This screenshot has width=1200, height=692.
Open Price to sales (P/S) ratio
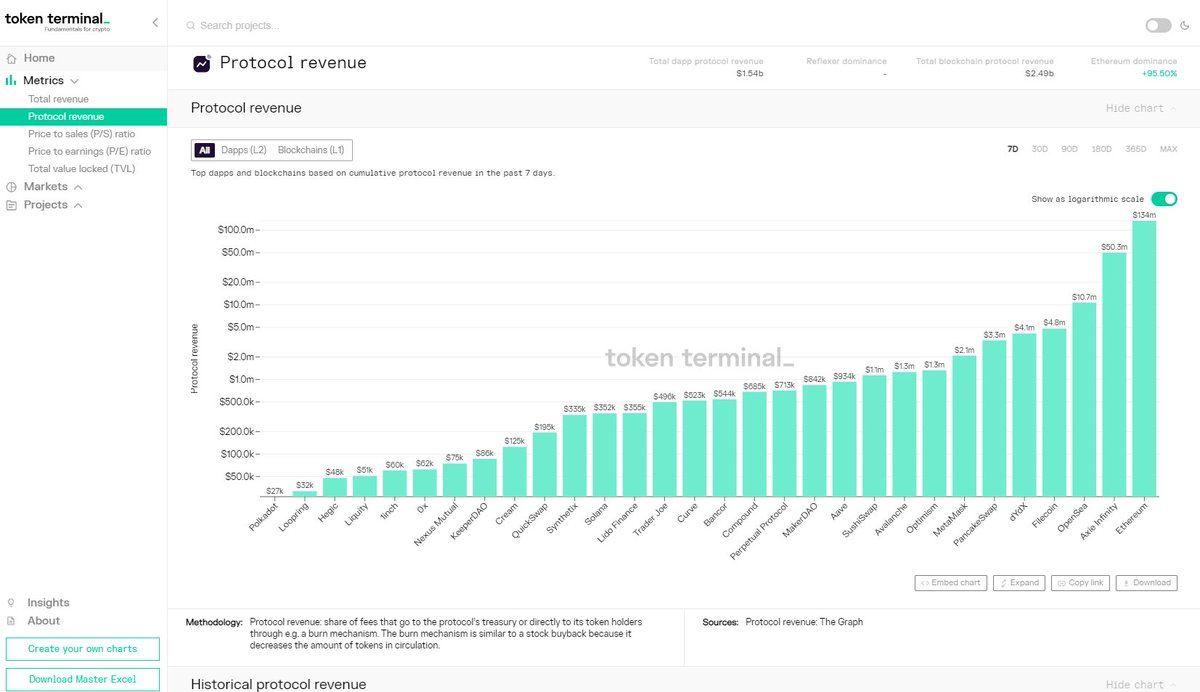pyautogui.click(x=84, y=134)
